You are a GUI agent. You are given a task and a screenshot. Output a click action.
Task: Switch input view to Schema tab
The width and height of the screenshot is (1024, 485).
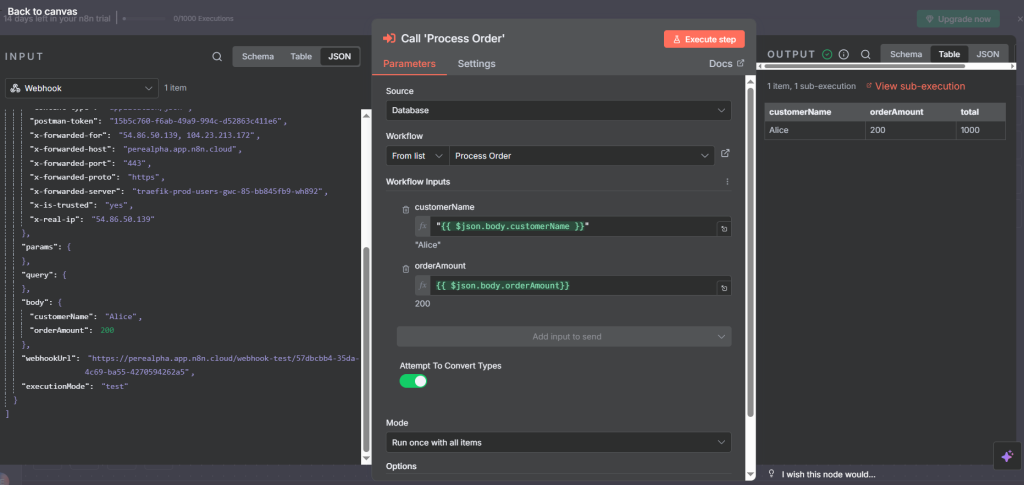[256, 57]
